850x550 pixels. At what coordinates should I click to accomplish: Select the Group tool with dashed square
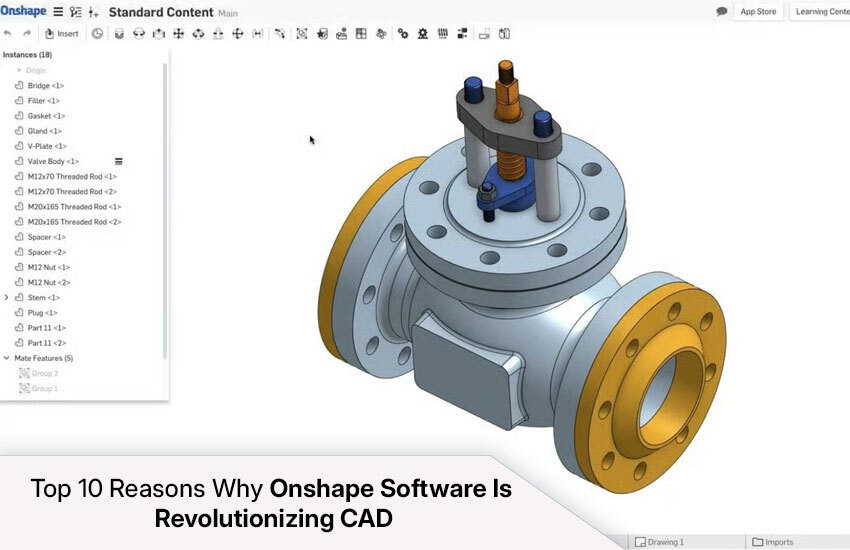coord(302,34)
